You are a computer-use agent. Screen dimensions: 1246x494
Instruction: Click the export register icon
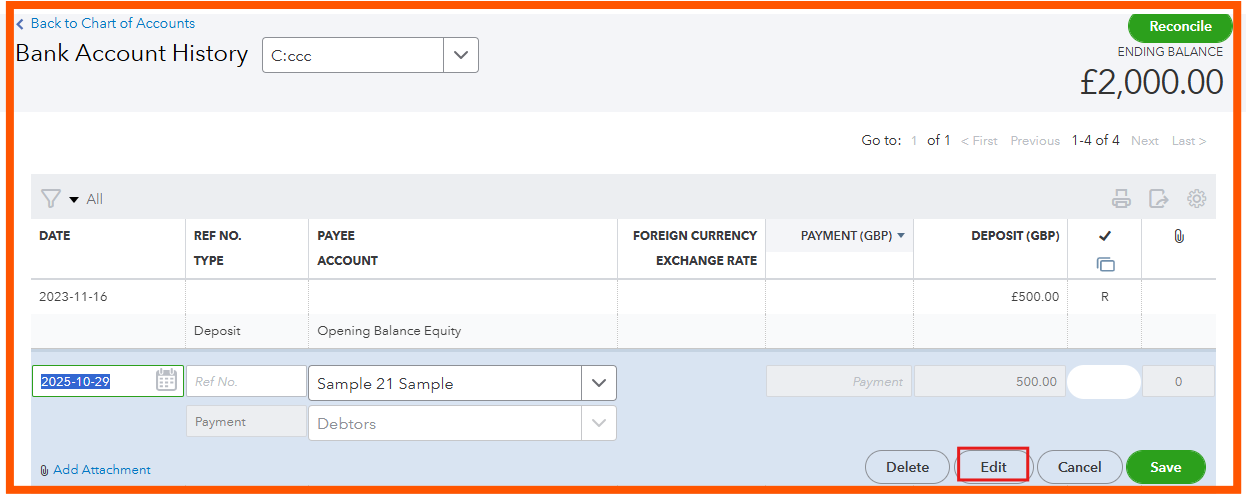click(1158, 199)
